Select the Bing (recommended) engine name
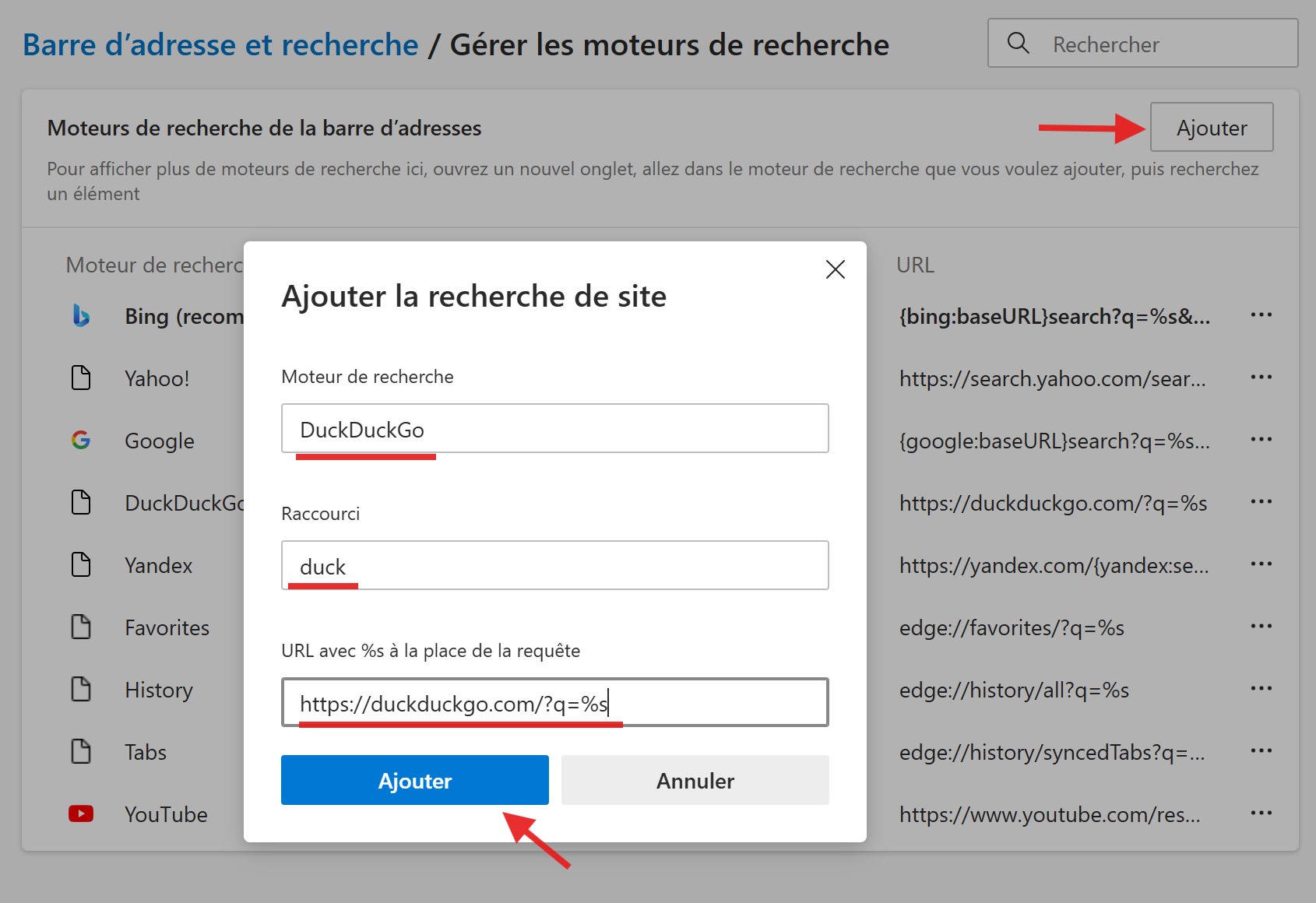Viewport: 1316px width, 903px height. tap(185, 316)
